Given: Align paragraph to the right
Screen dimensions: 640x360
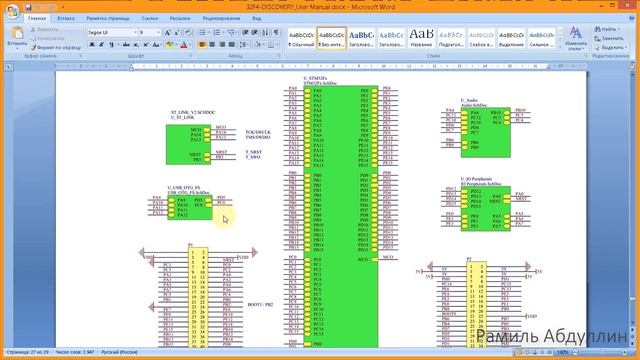Looking at the screenshot, I should click(222, 44).
